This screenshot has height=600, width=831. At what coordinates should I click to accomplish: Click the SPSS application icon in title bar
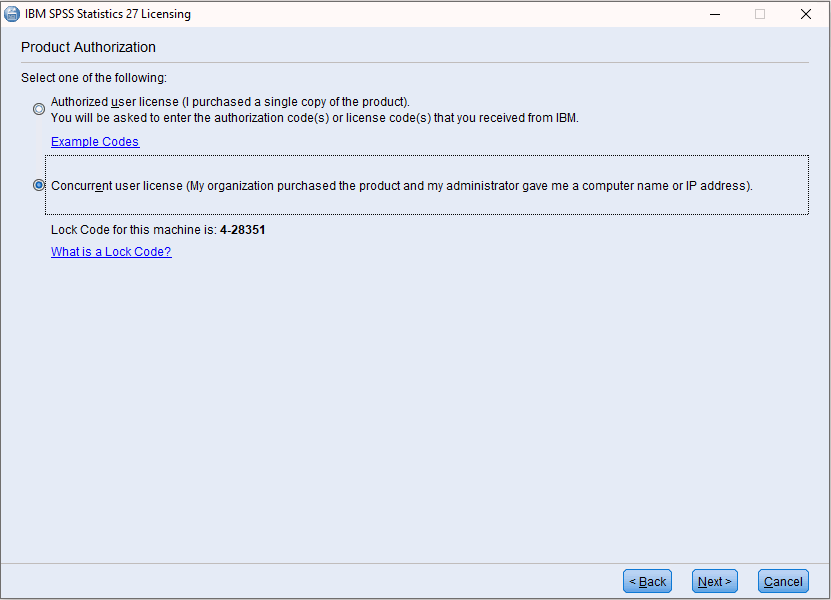point(12,14)
